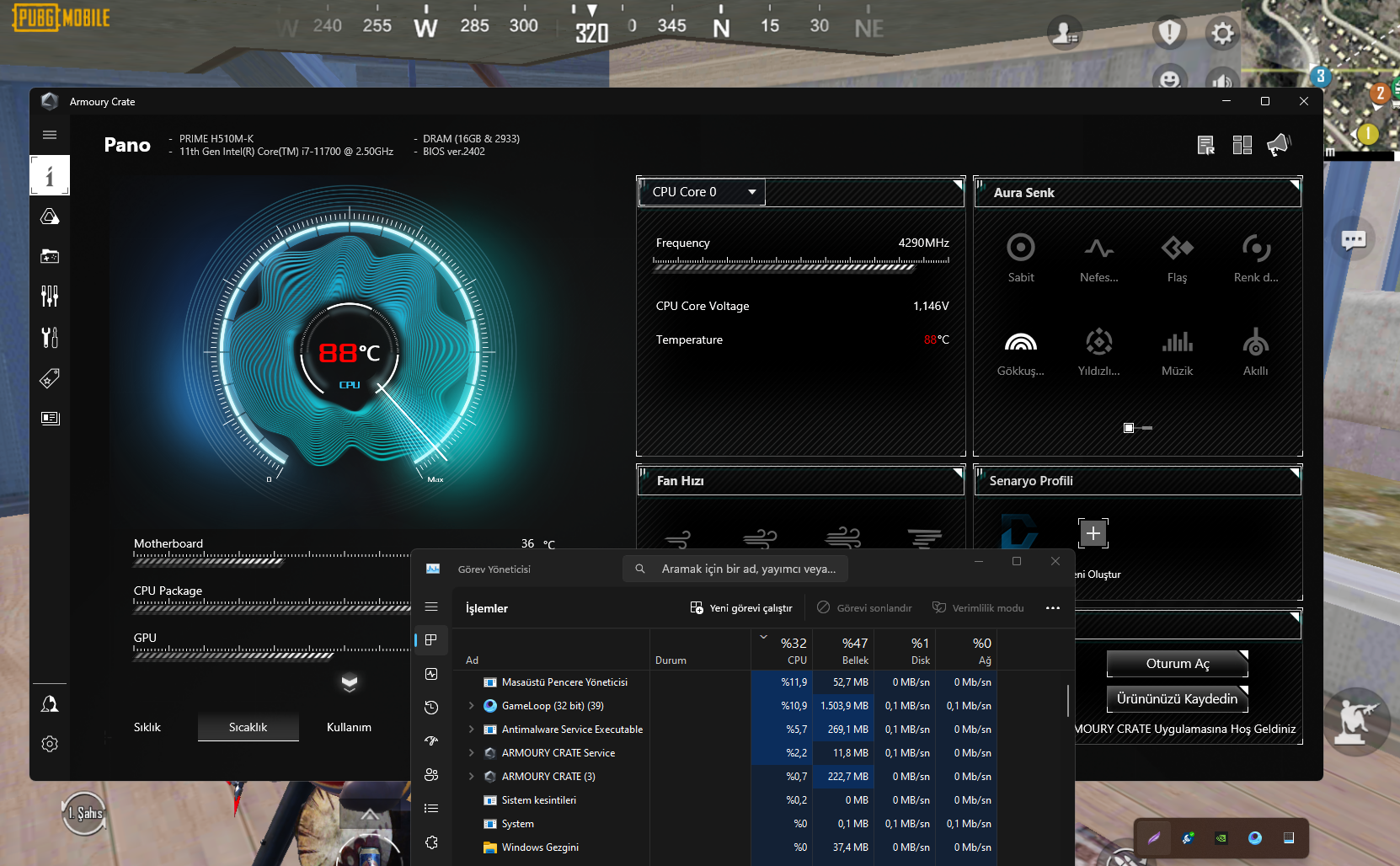The image size is (1400, 866).
Task: Click the Task Manager performance graph icon
Action: [x=431, y=674]
